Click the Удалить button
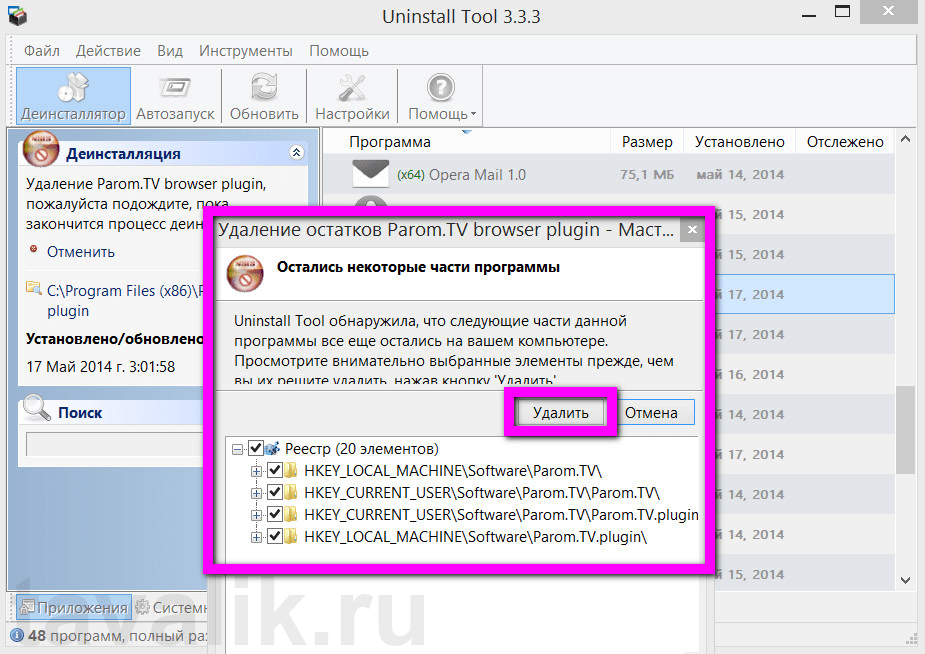The image size is (925, 654). point(560,412)
